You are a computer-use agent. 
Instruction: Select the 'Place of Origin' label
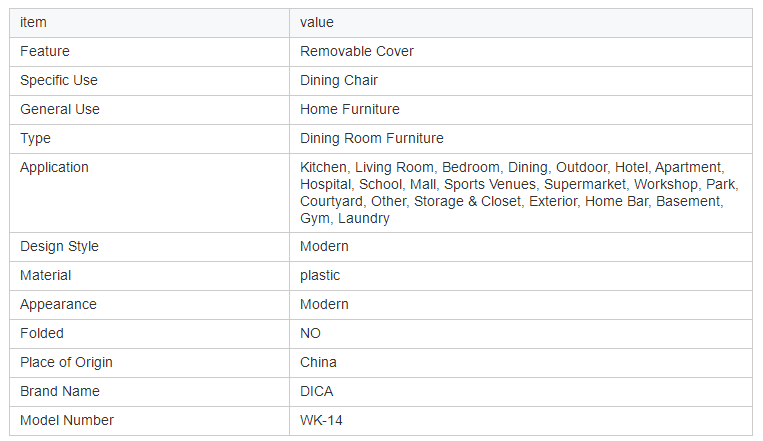coord(66,362)
